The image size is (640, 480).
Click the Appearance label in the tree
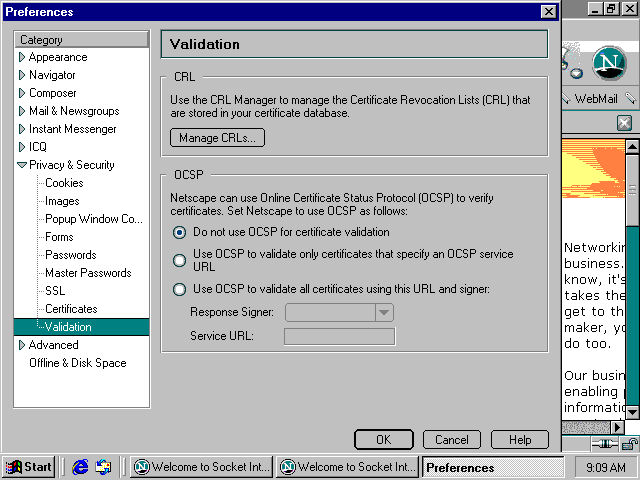pos(58,57)
